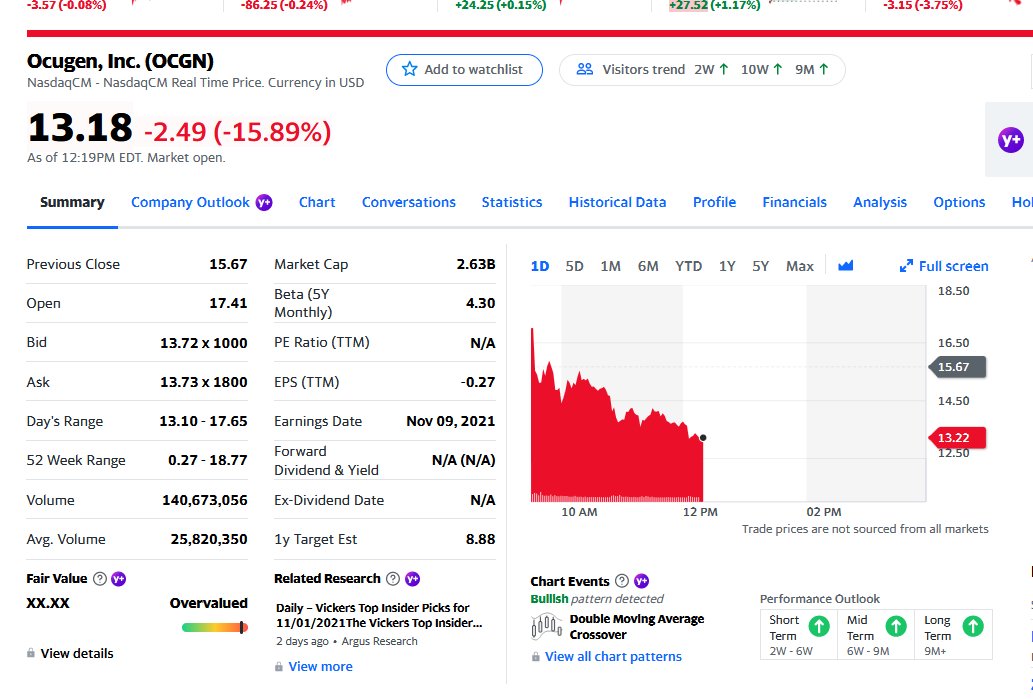This screenshot has height=699, width=1033.
Task: Select the 5Y chart range
Action: point(761,266)
